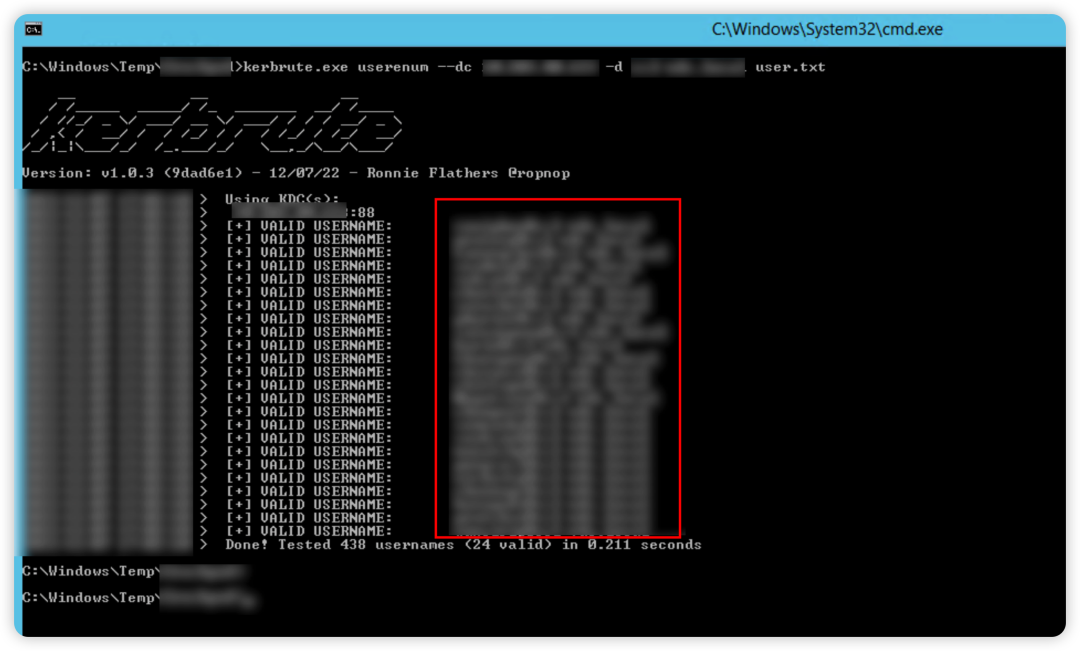
Task: Click the user.txt argument
Action: coord(790,67)
